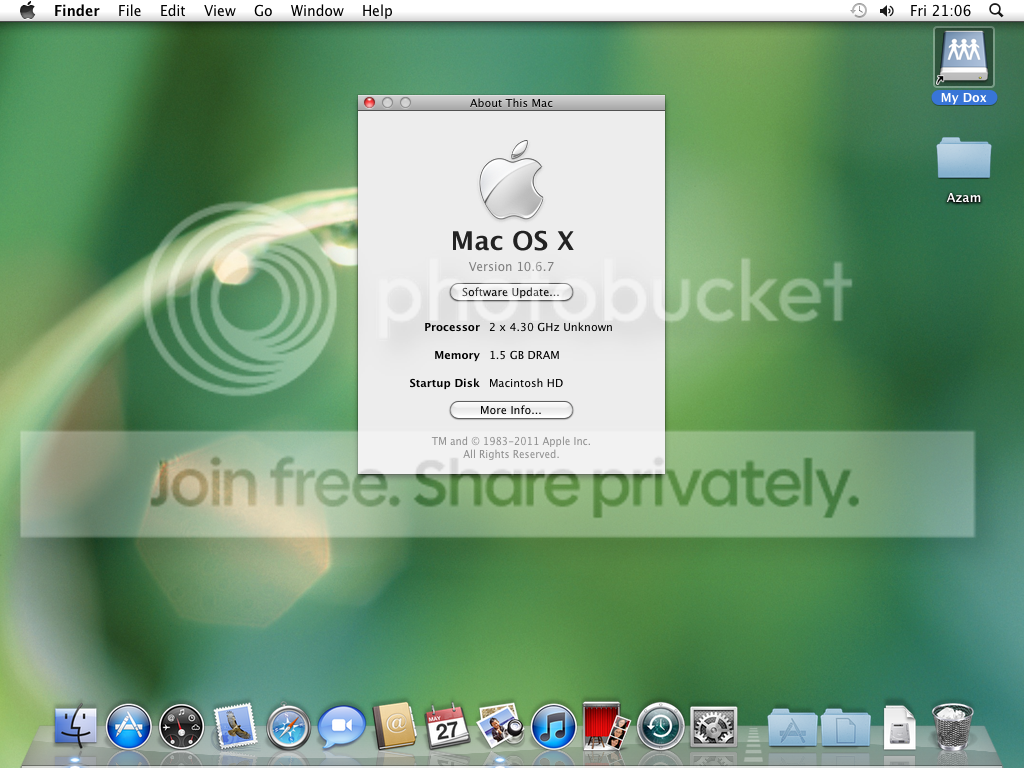The width and height of the screenshot is (1024, 768).
Task: Open iChat from the Dock
Action: pos(342,726)
